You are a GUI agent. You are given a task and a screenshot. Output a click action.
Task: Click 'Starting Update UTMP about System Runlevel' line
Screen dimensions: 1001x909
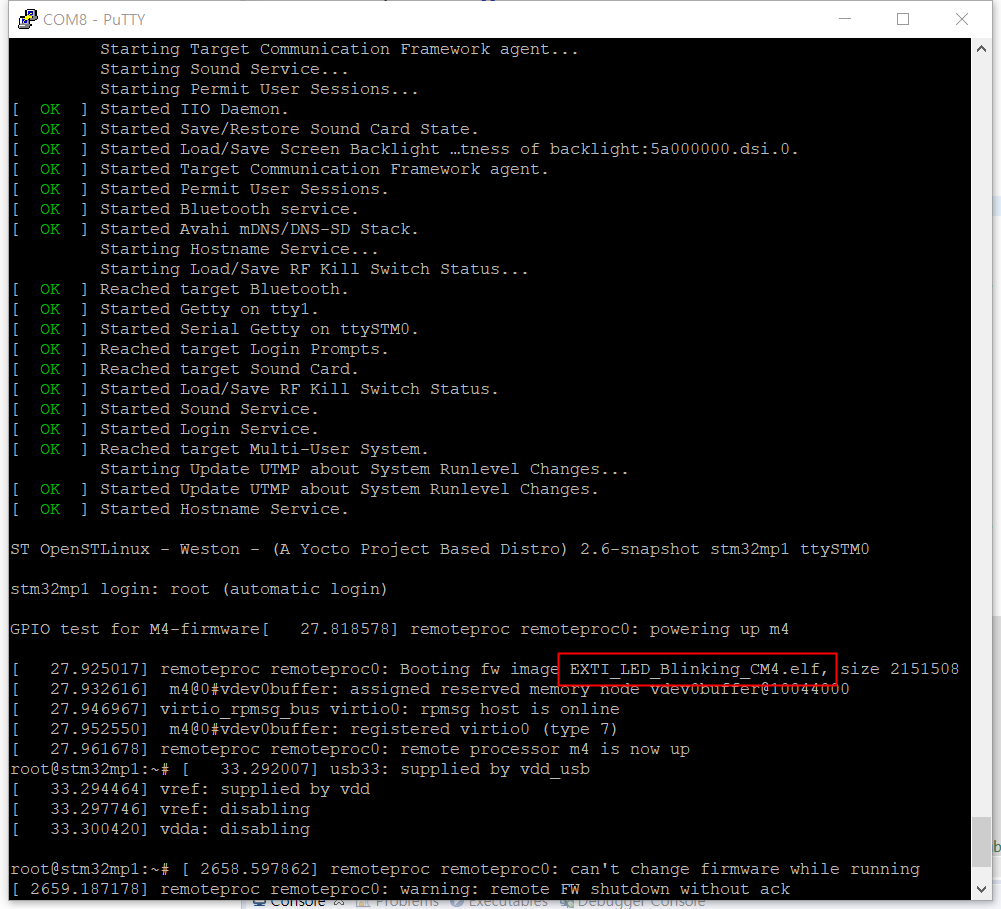coord(365,469)
